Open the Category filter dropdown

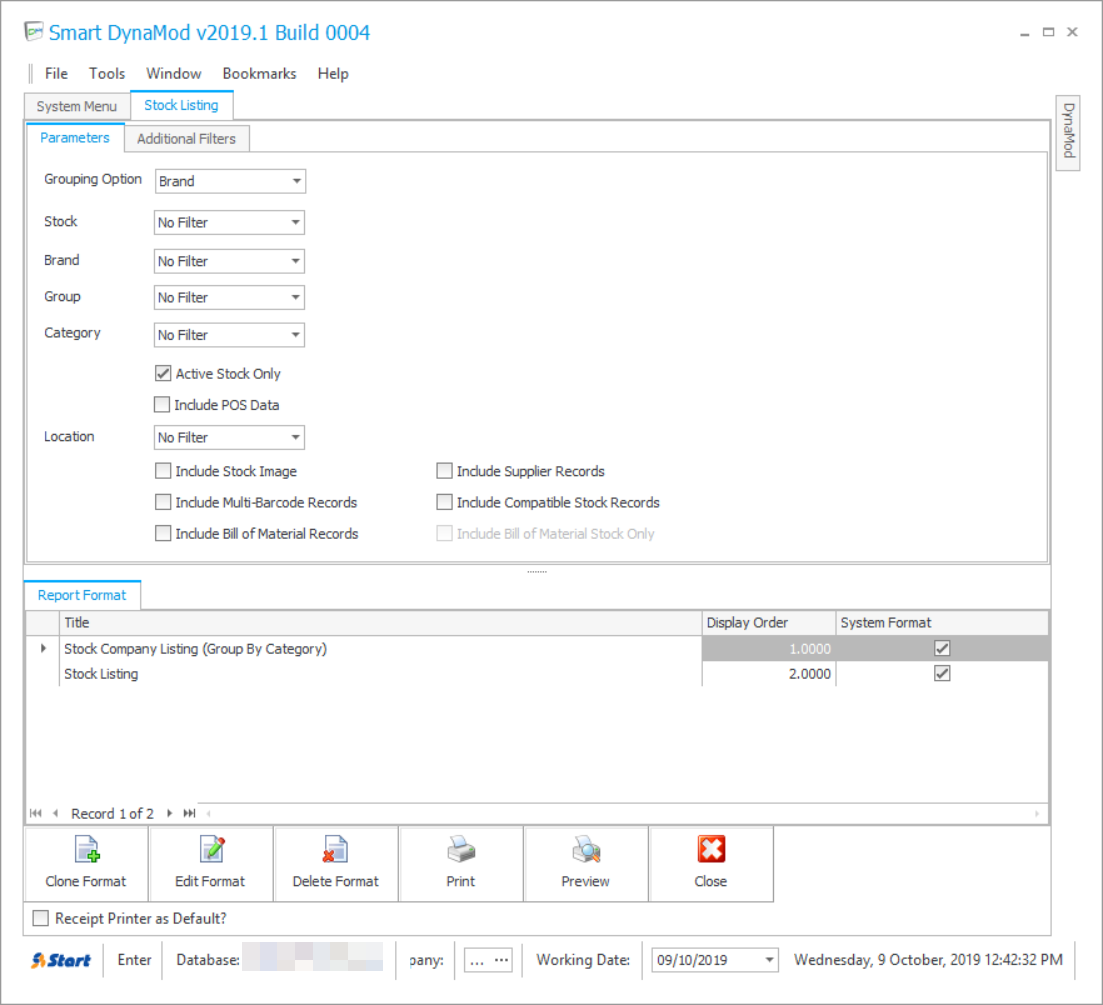coord(295,335)
